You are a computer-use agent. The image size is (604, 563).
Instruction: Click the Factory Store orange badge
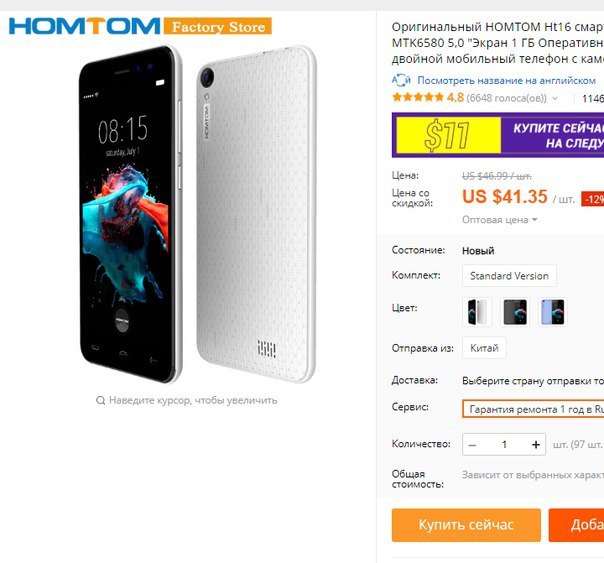tap(218, 26)
